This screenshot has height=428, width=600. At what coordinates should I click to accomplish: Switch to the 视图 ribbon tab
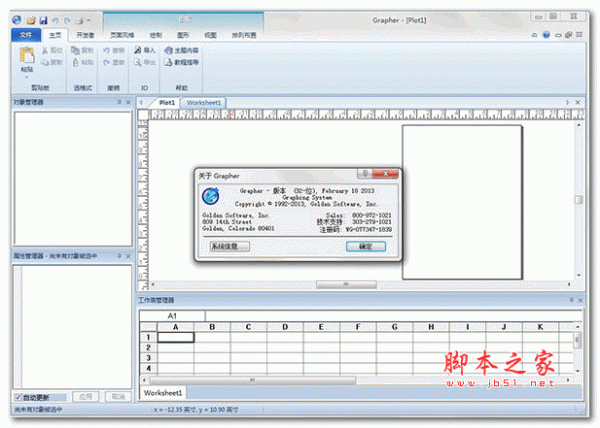point(210,35)
